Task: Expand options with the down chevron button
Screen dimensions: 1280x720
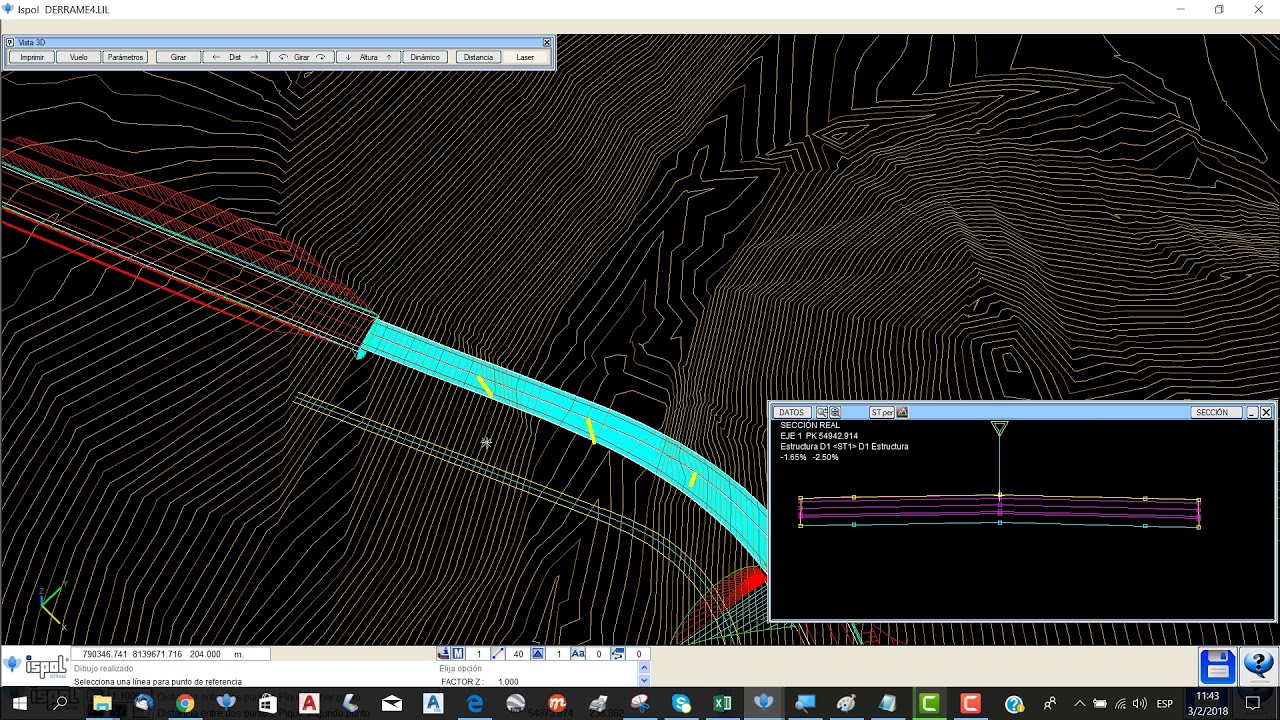Action: pos(643,681)
